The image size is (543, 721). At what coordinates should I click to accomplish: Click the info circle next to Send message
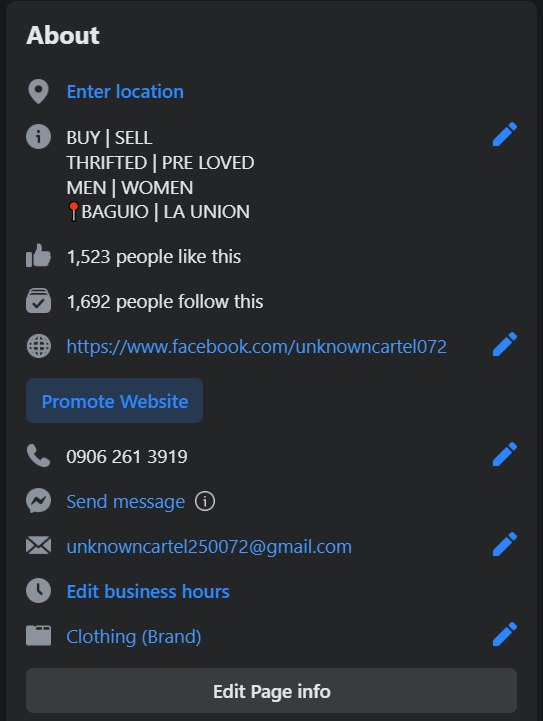pos(205,501)
